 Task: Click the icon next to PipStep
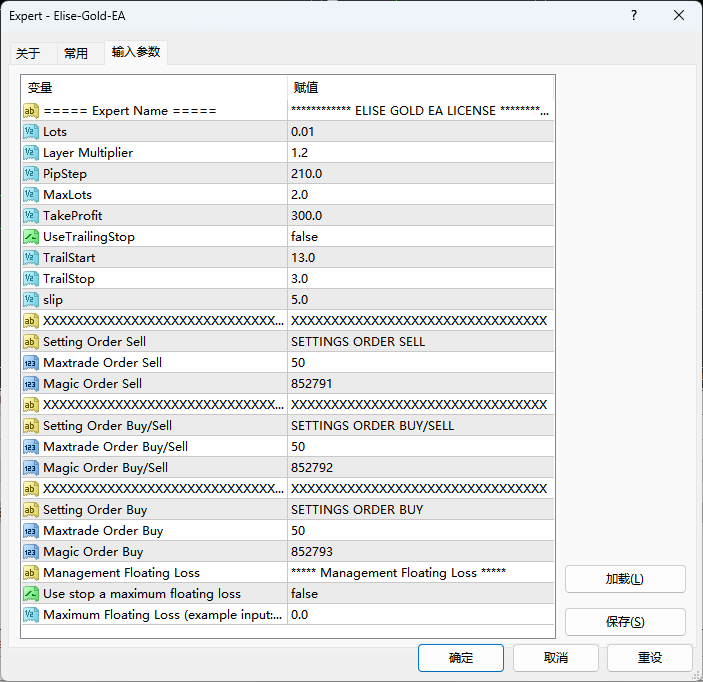tap(31, 174)
